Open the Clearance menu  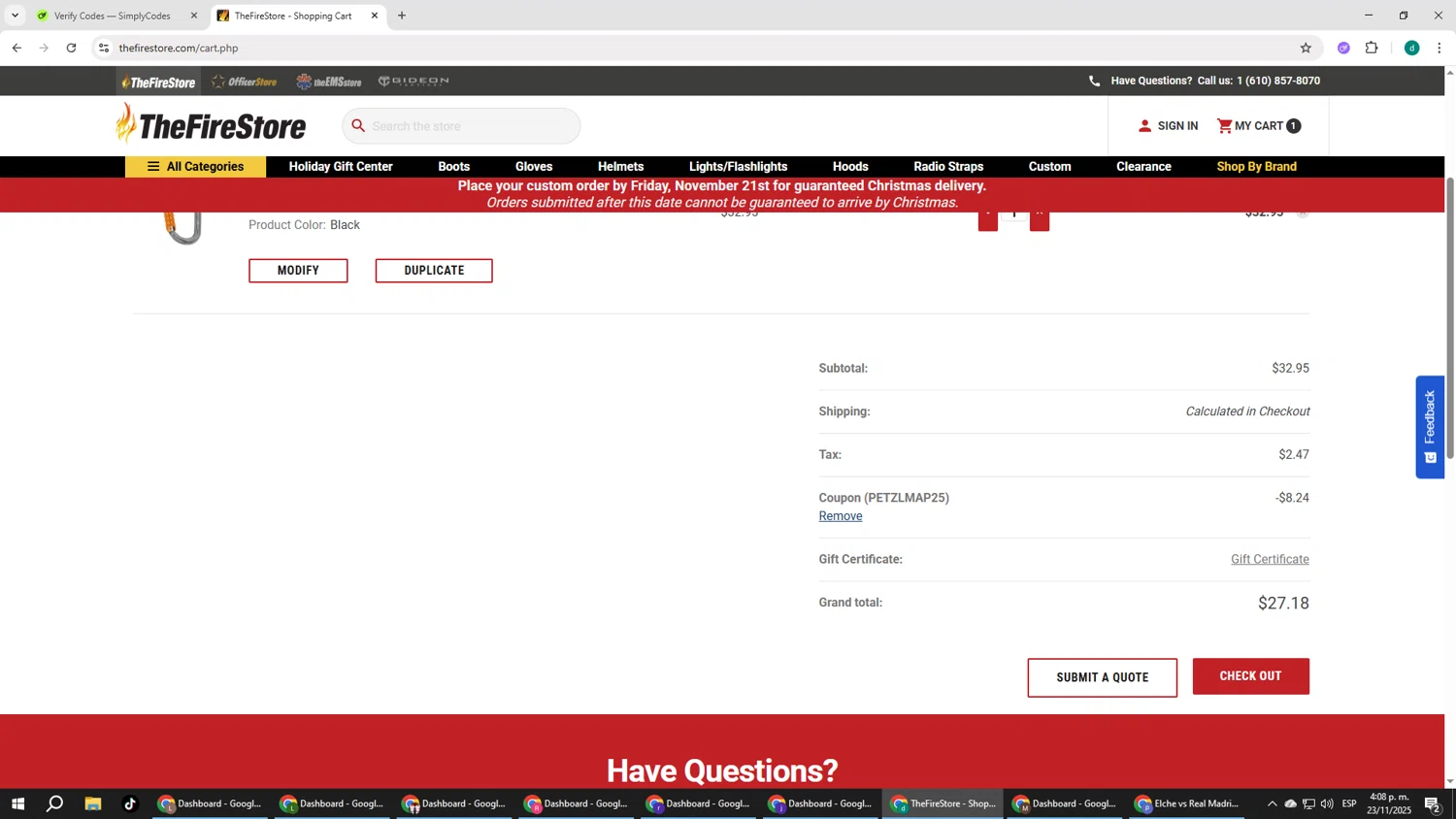point(1143,167)
